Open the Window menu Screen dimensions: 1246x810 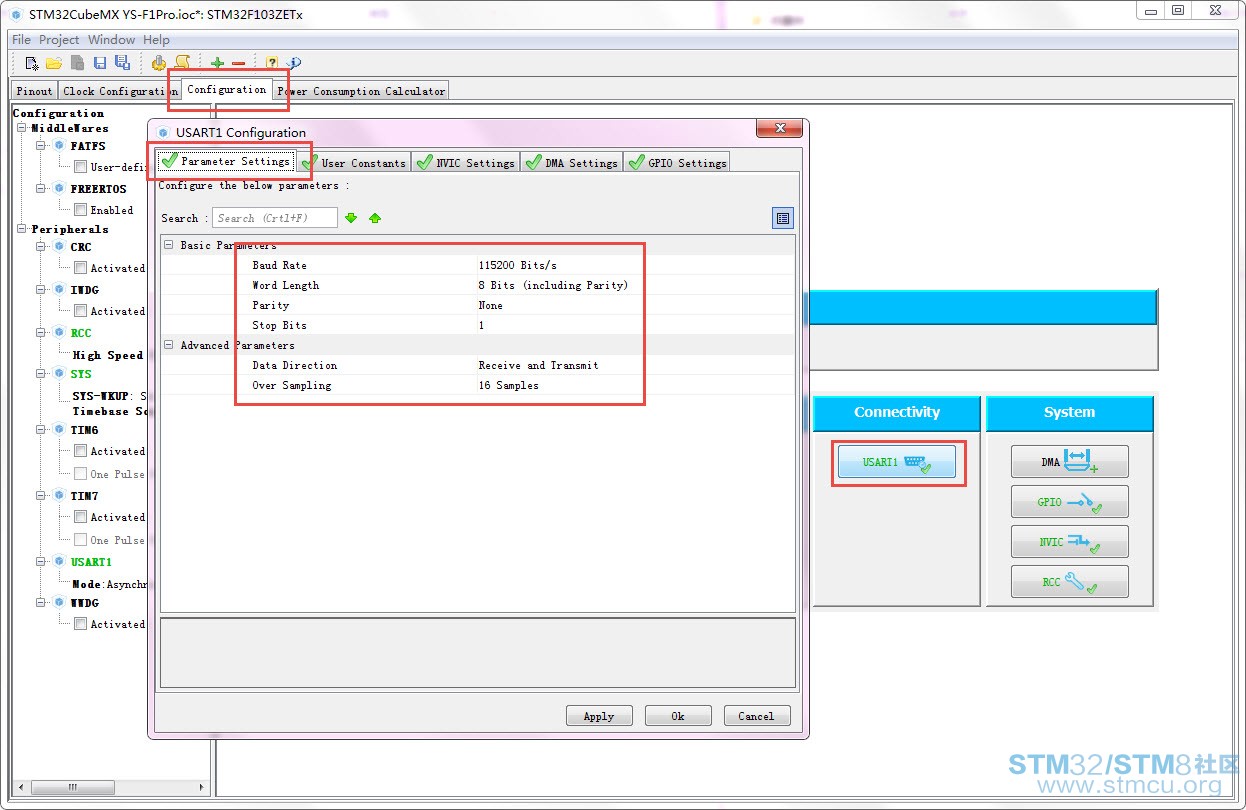click(111, 40)
